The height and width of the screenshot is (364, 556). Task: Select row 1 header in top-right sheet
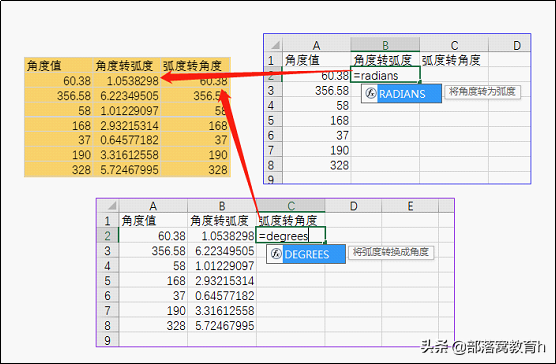273,60
